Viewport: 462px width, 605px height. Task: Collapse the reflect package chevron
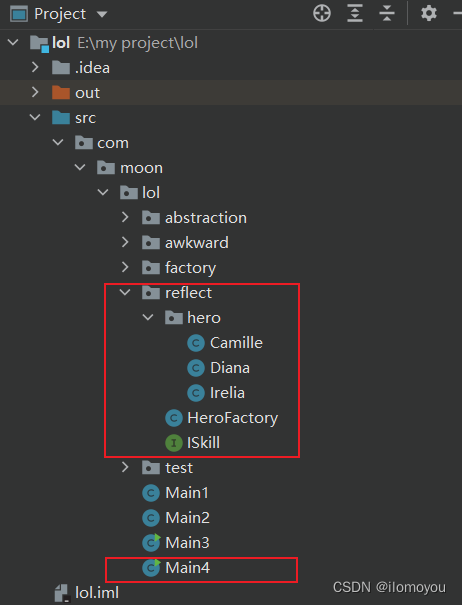125,292
